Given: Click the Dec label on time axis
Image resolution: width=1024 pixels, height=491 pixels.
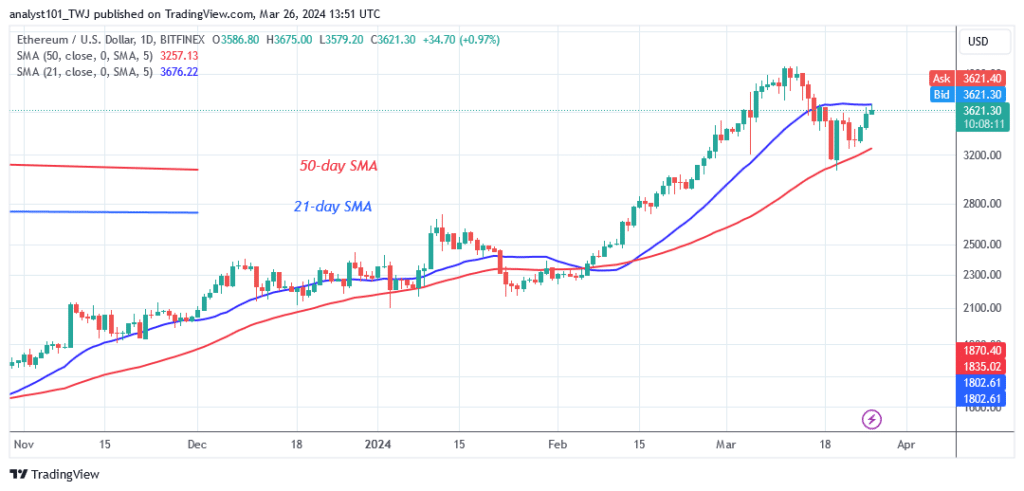Looking at the screenshot, I should coord(197,444).
